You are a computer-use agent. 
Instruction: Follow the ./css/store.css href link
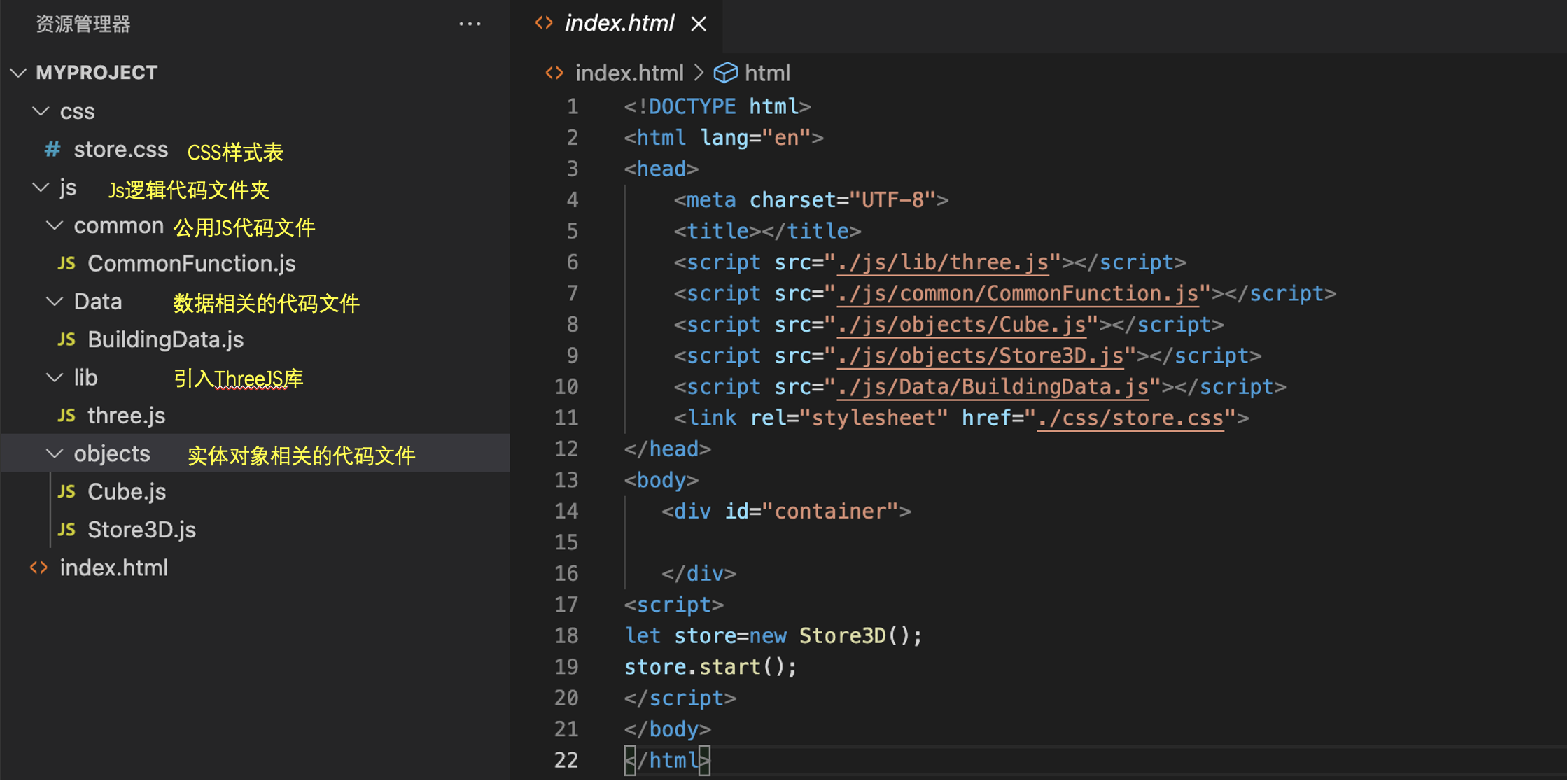1130,418
